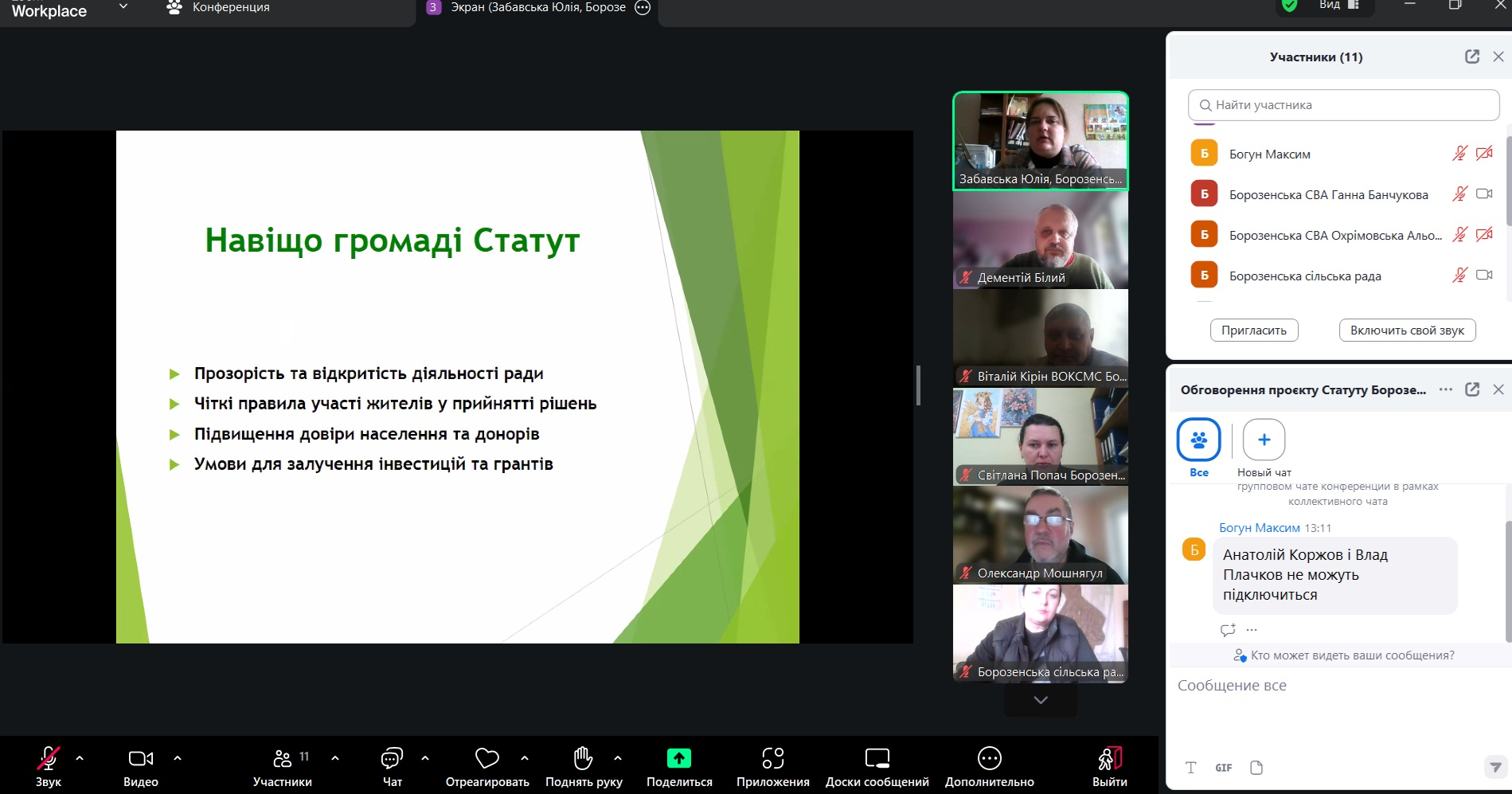The width and height of the screenshot is (1512, 794).
Task: Open Whiteboards from the bottom toolbar
Action: (877, 758)
